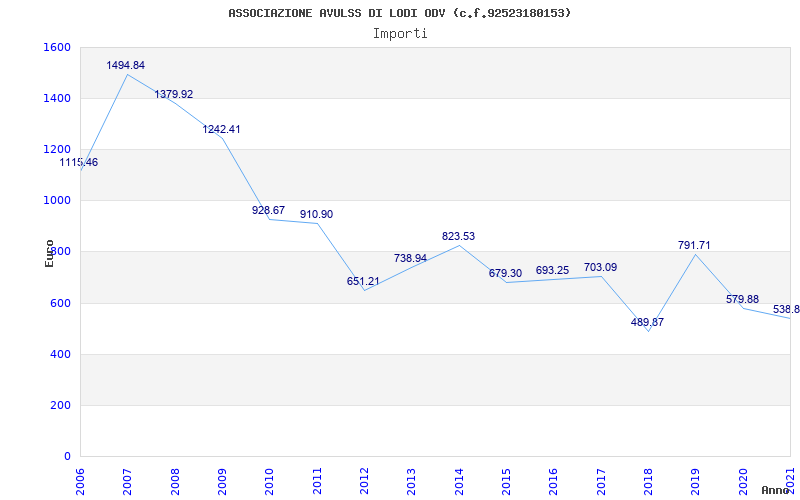Click the 1242.41 data point label
Image resolution: width=800 pixels, height=500 pixels.
[x=221, y=130]
